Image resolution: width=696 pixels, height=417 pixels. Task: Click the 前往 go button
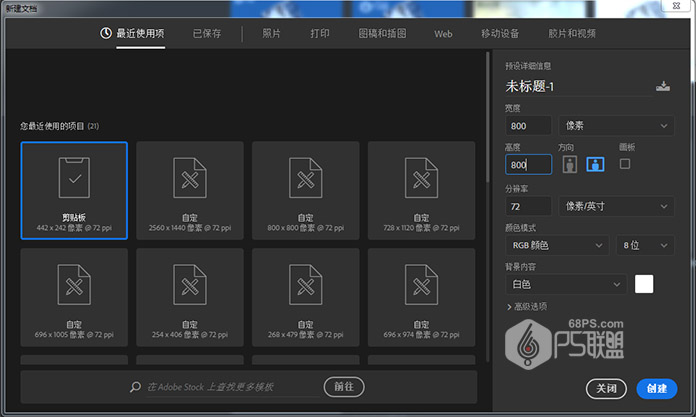pyautogui.click(x=344, y=387)
